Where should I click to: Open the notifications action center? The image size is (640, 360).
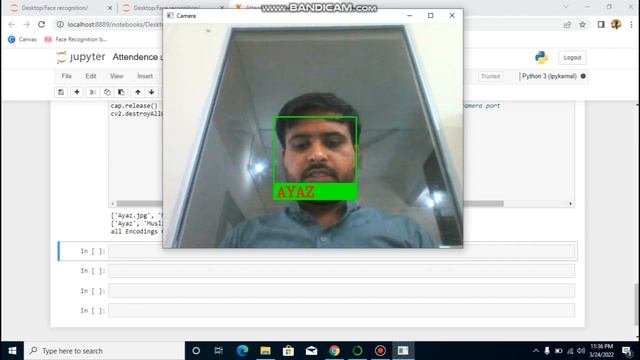click(x=627, y=351)
